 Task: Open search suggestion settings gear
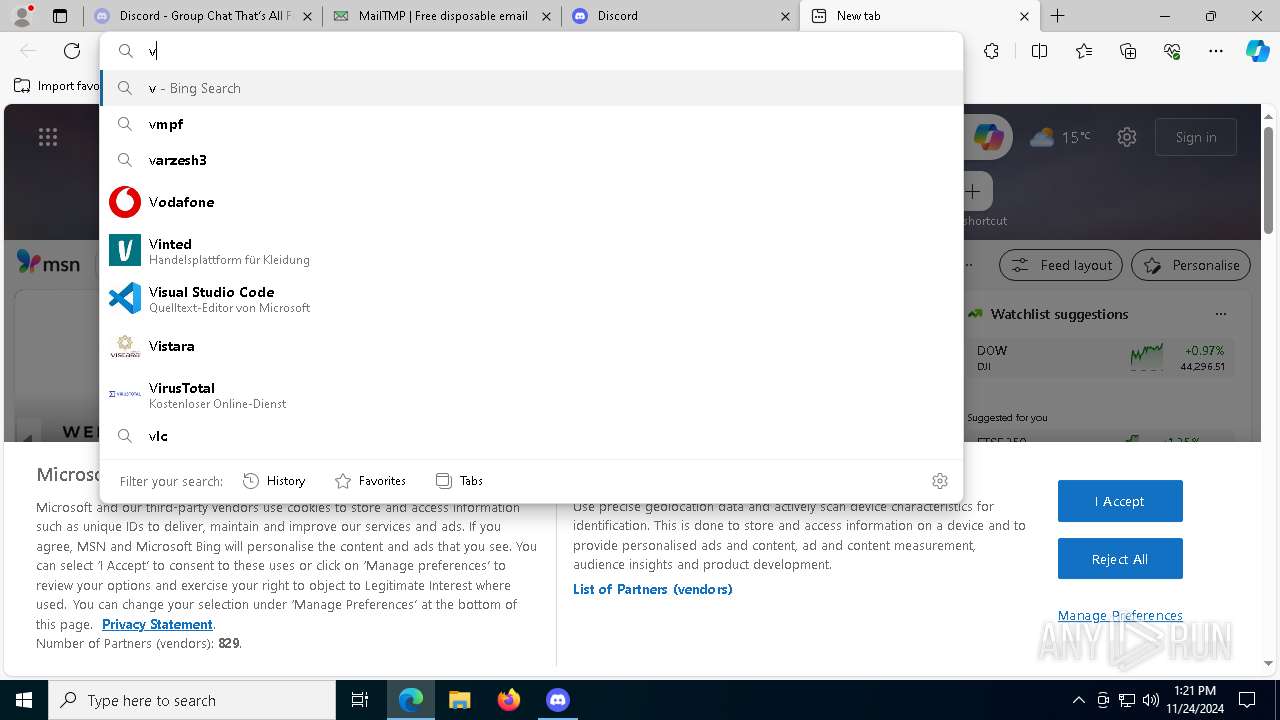[x=939, y=481]
